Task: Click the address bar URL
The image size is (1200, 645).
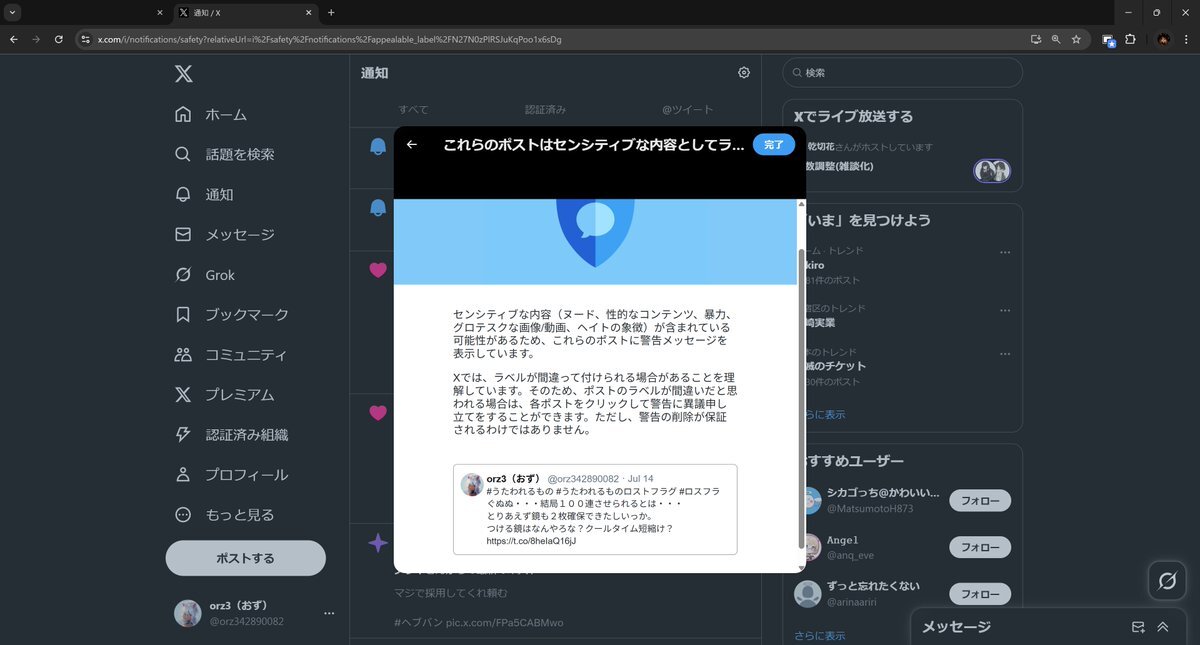Action: [x=330, y=39]
